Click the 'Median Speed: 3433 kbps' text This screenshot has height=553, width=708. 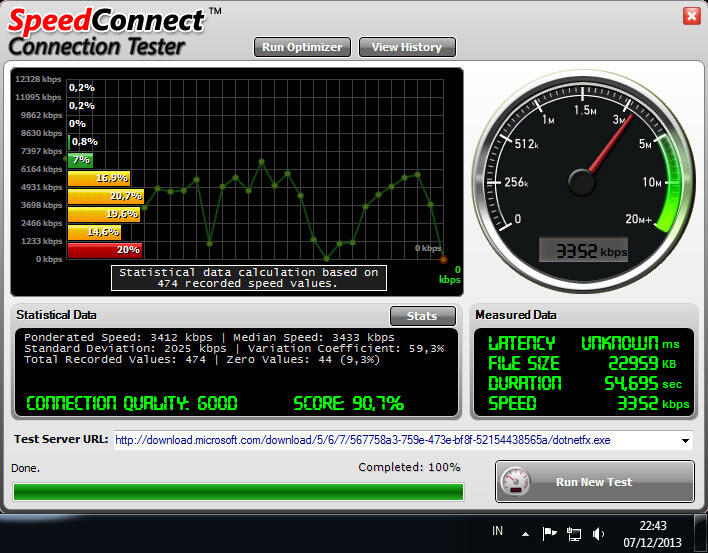(x=314, y=338)
